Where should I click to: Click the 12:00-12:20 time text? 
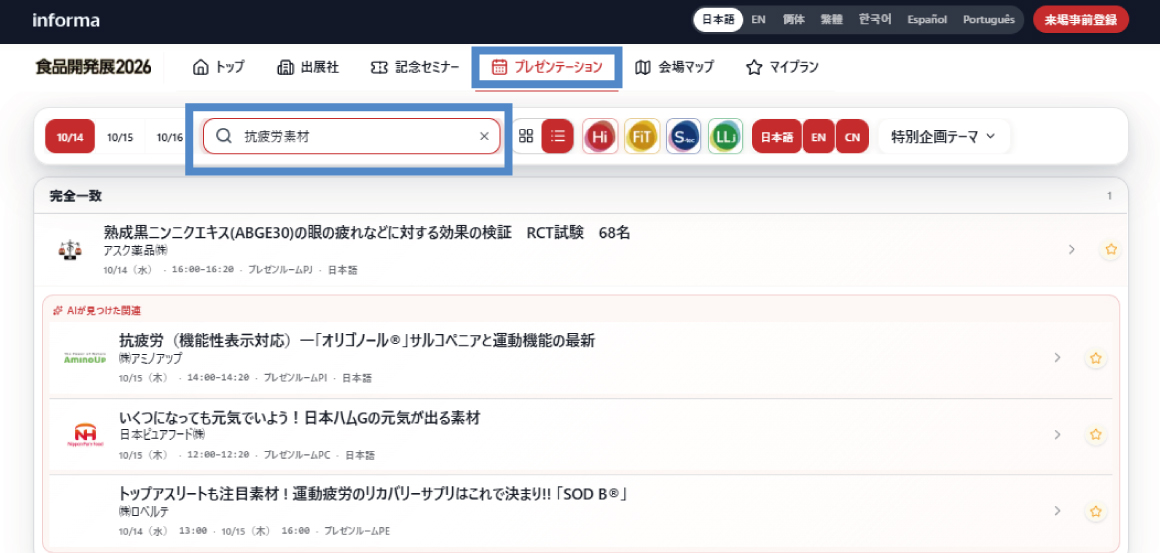218,455
